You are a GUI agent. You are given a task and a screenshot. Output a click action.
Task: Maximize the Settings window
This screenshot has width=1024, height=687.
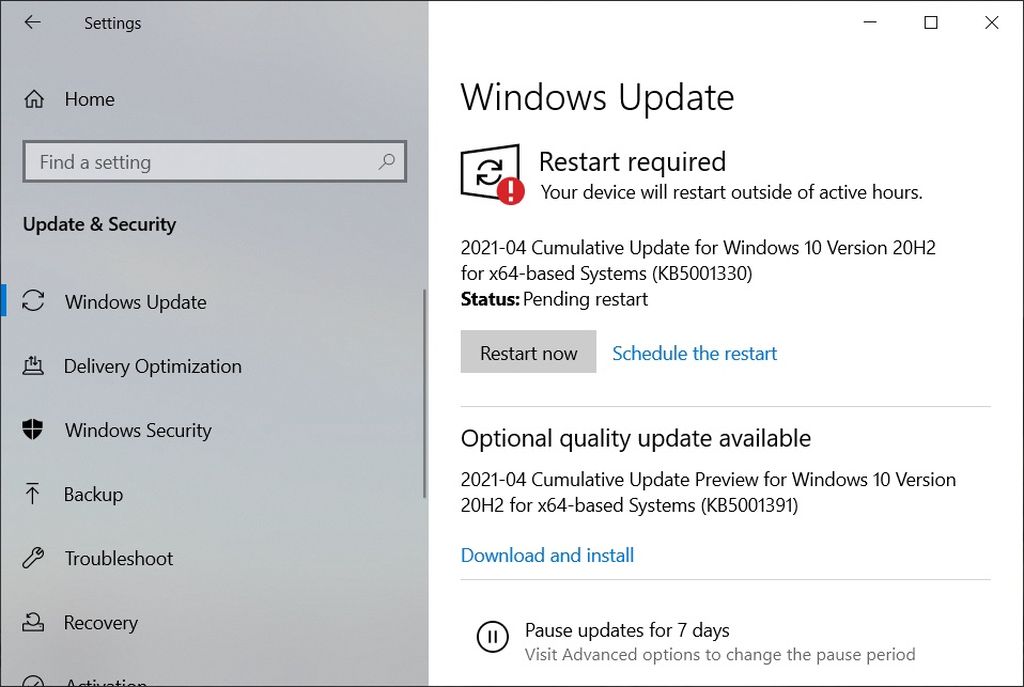click(931, 22)
